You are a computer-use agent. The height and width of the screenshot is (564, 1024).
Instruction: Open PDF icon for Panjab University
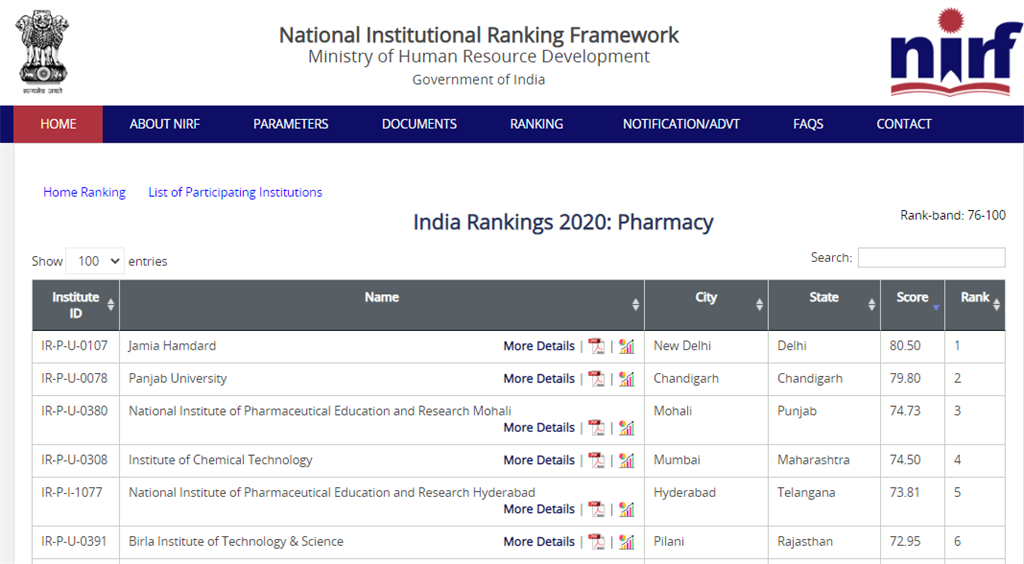click(597, 379)
